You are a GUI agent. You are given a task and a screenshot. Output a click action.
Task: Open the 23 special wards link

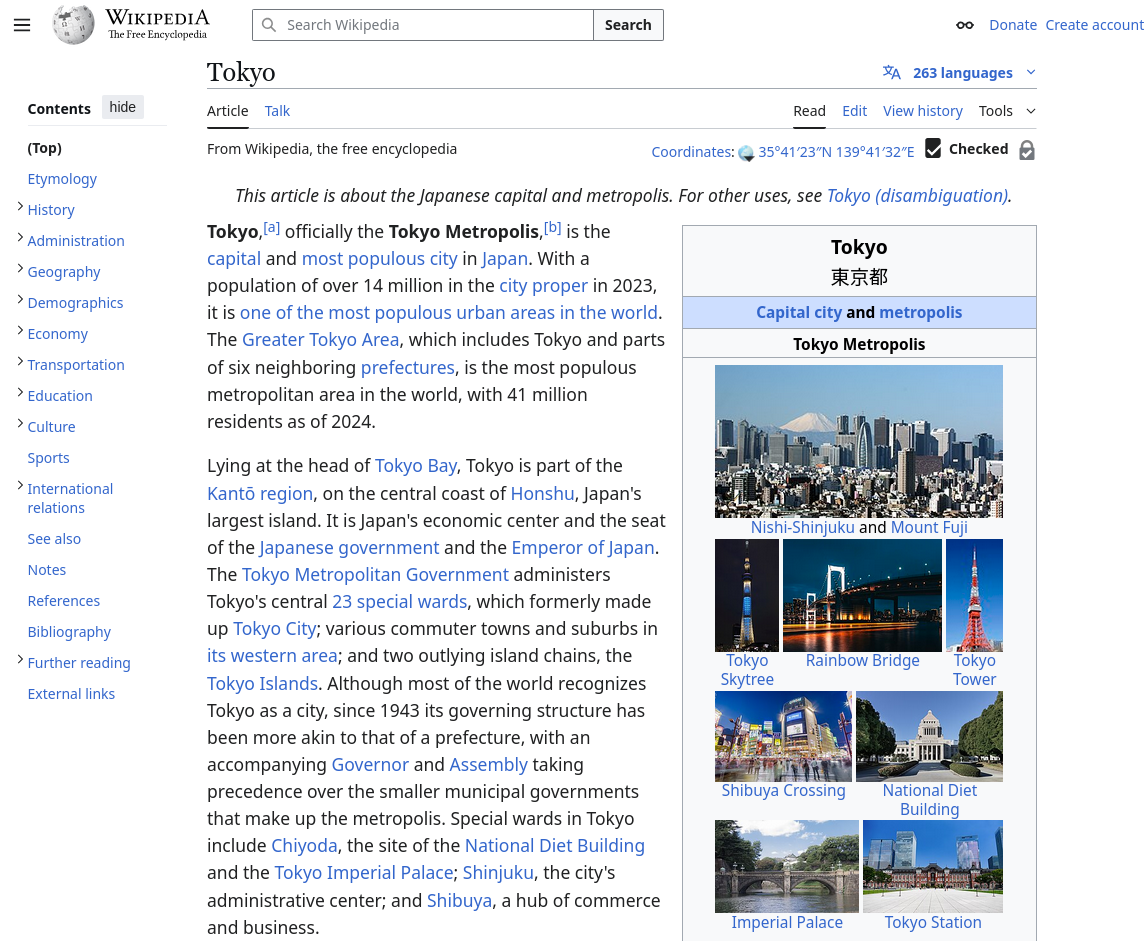pyautogui.click(x=399, y=601)
